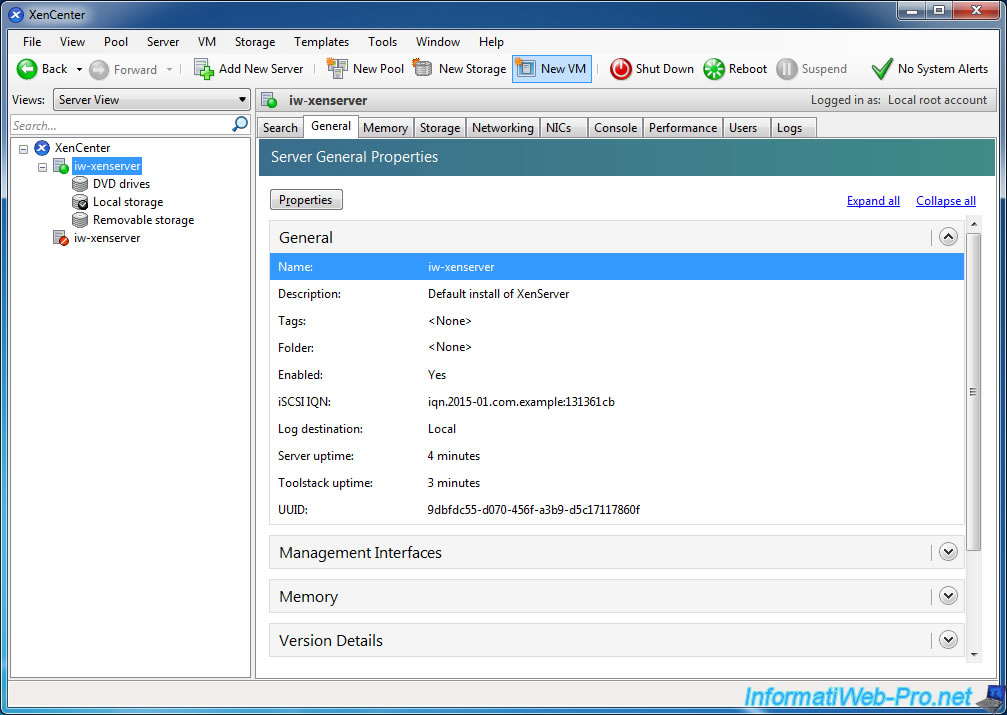This screenshot has width=1007, height=715.
Task: Click the New Storage icon
Action: (422, 67)
